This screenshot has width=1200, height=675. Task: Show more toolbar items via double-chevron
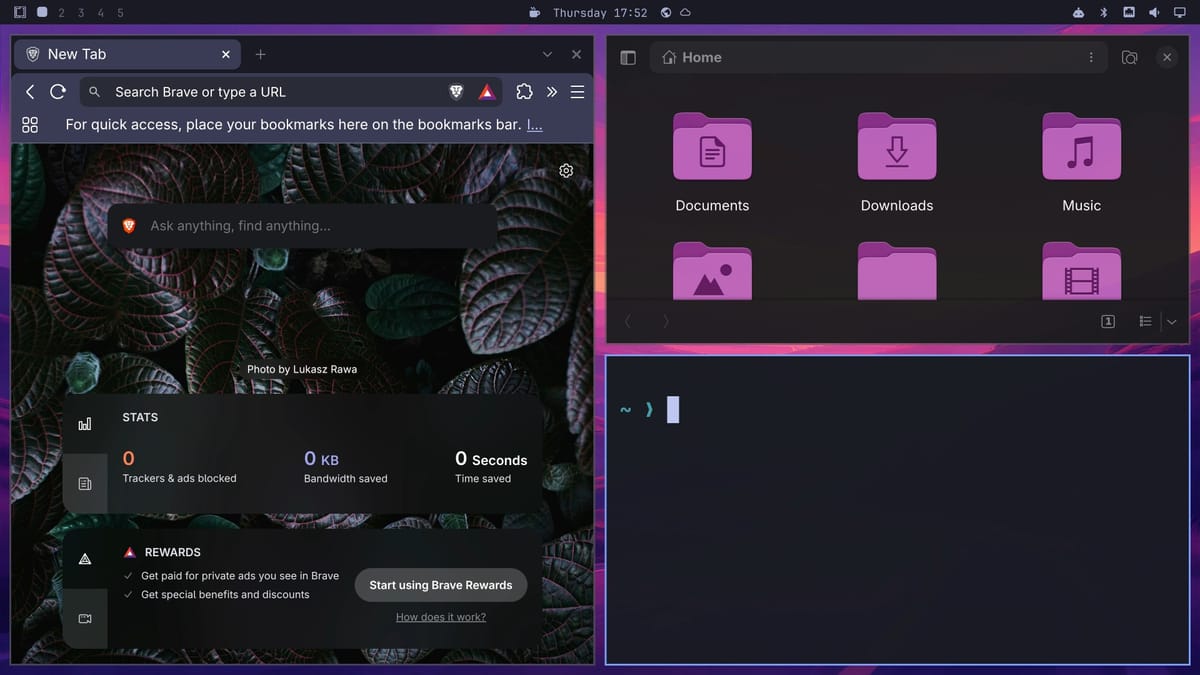551,92
